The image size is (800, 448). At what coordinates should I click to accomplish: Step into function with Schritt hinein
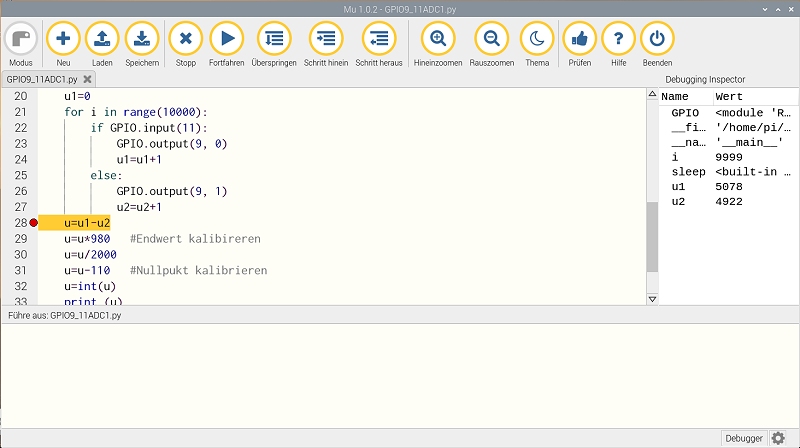(325, 40)
